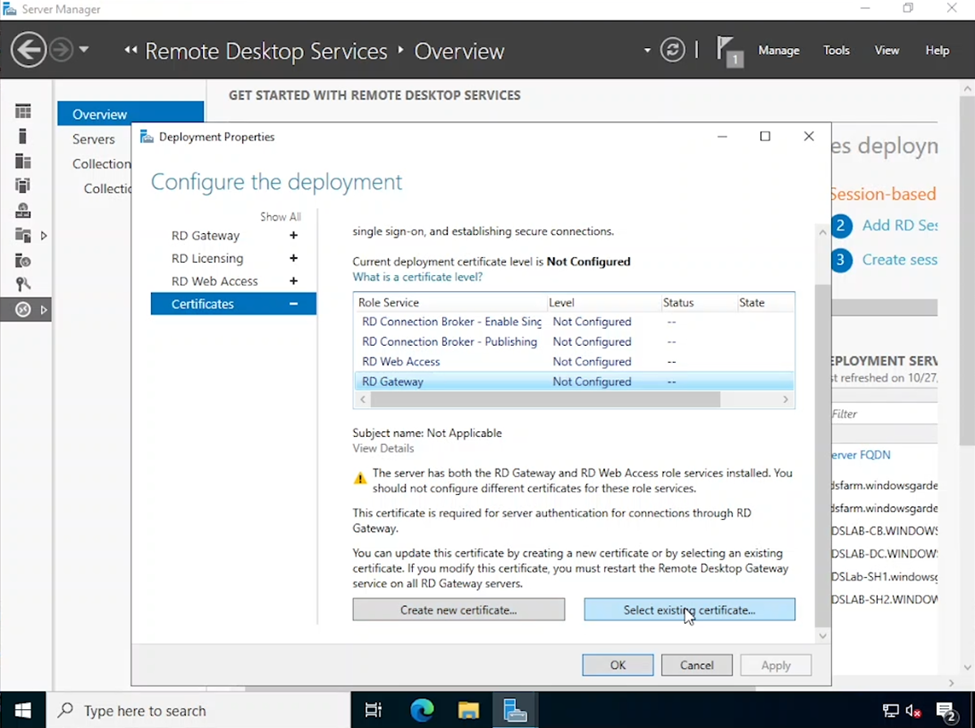The height and width of the screenshot is (728, 975).
Task: Expand the RD Gateway section
Action: coord(293,235)
